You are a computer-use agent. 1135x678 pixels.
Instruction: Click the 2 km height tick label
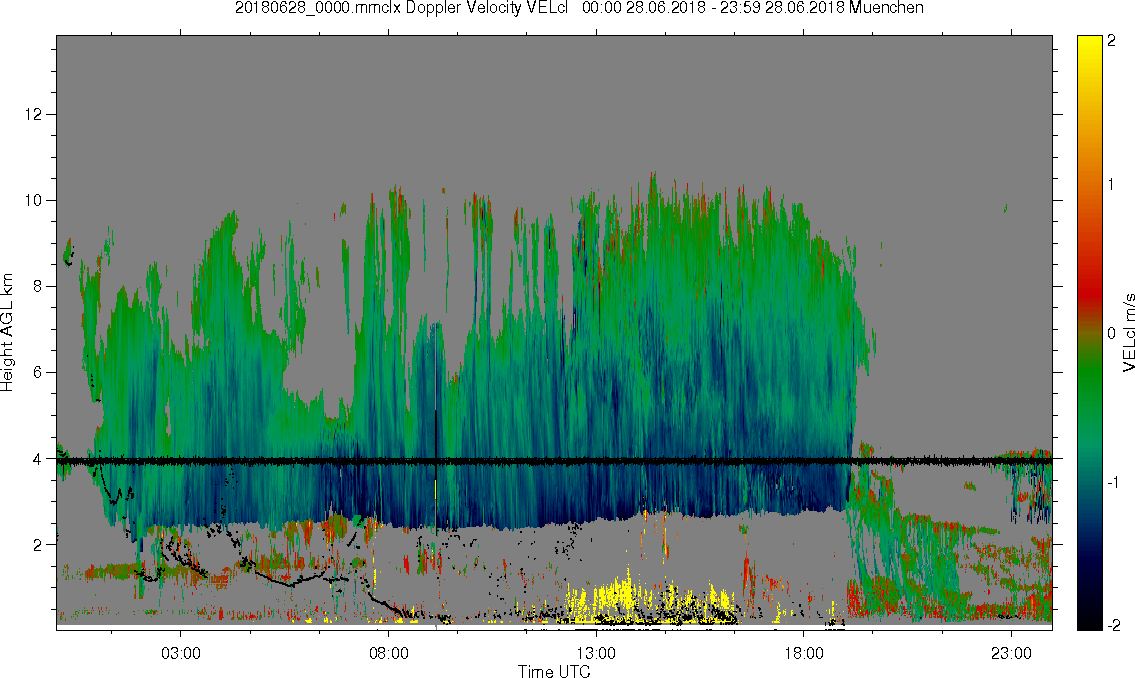(x=38, y=545)
